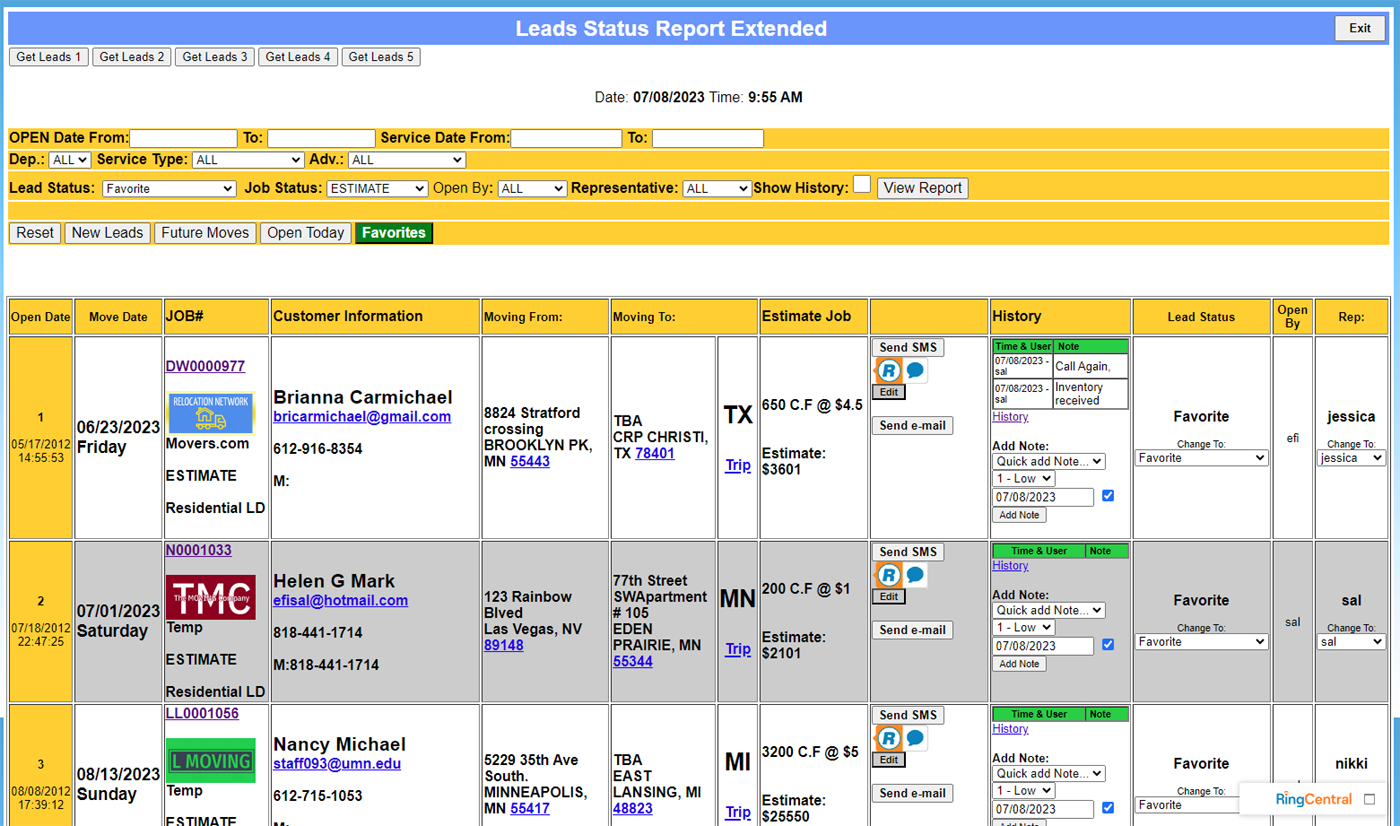This screenshot has width=1400, height=826.
Task: Switch to the Favorites quick filter
Action: pos(394,233)
